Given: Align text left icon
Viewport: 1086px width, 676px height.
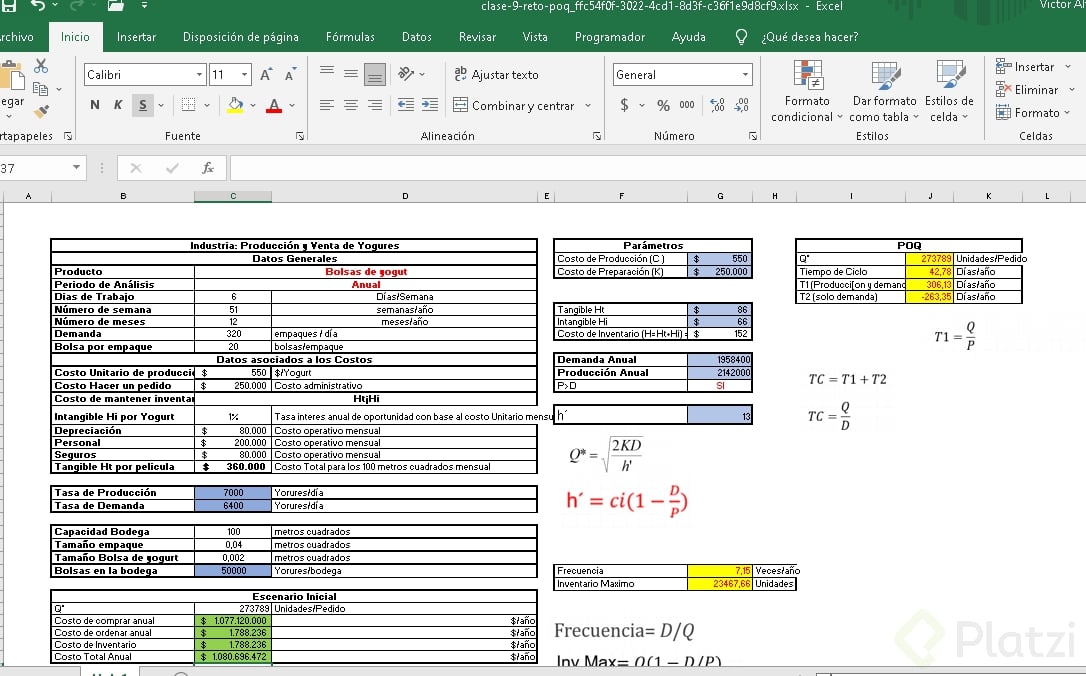Looking at the screenshot, I should point(327,105).
